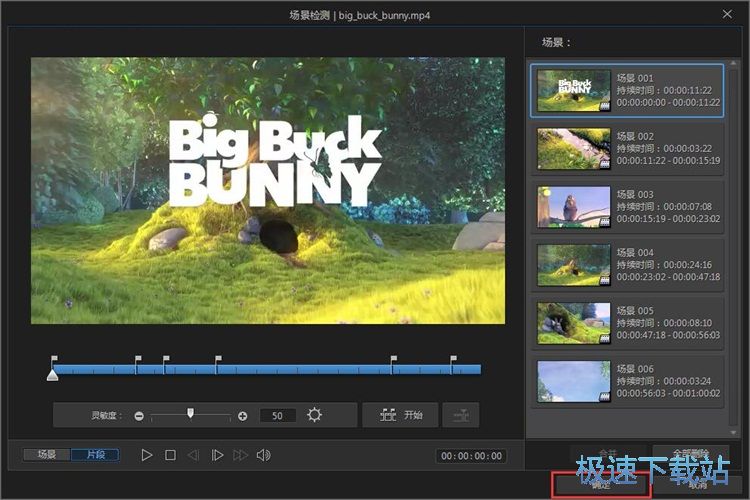
Task: Click duration text 持续时间：00:00:07:08
Action: click(664, 207)
